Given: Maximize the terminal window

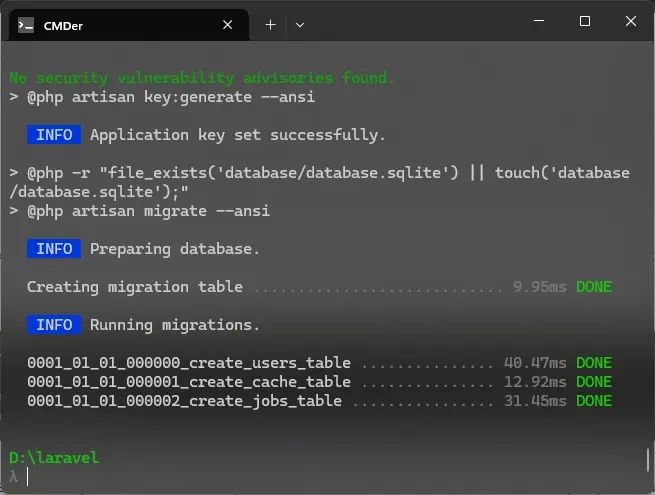Looking at the screenshot, I should [x=585, y=21].
